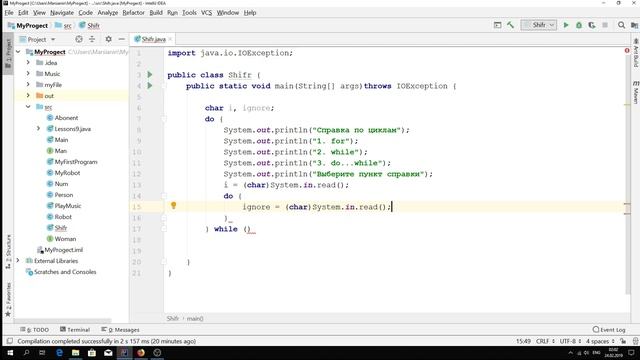Screen dimensions: 640x360
Task: Toggle the Messages tool window
Action: (120, 329)
